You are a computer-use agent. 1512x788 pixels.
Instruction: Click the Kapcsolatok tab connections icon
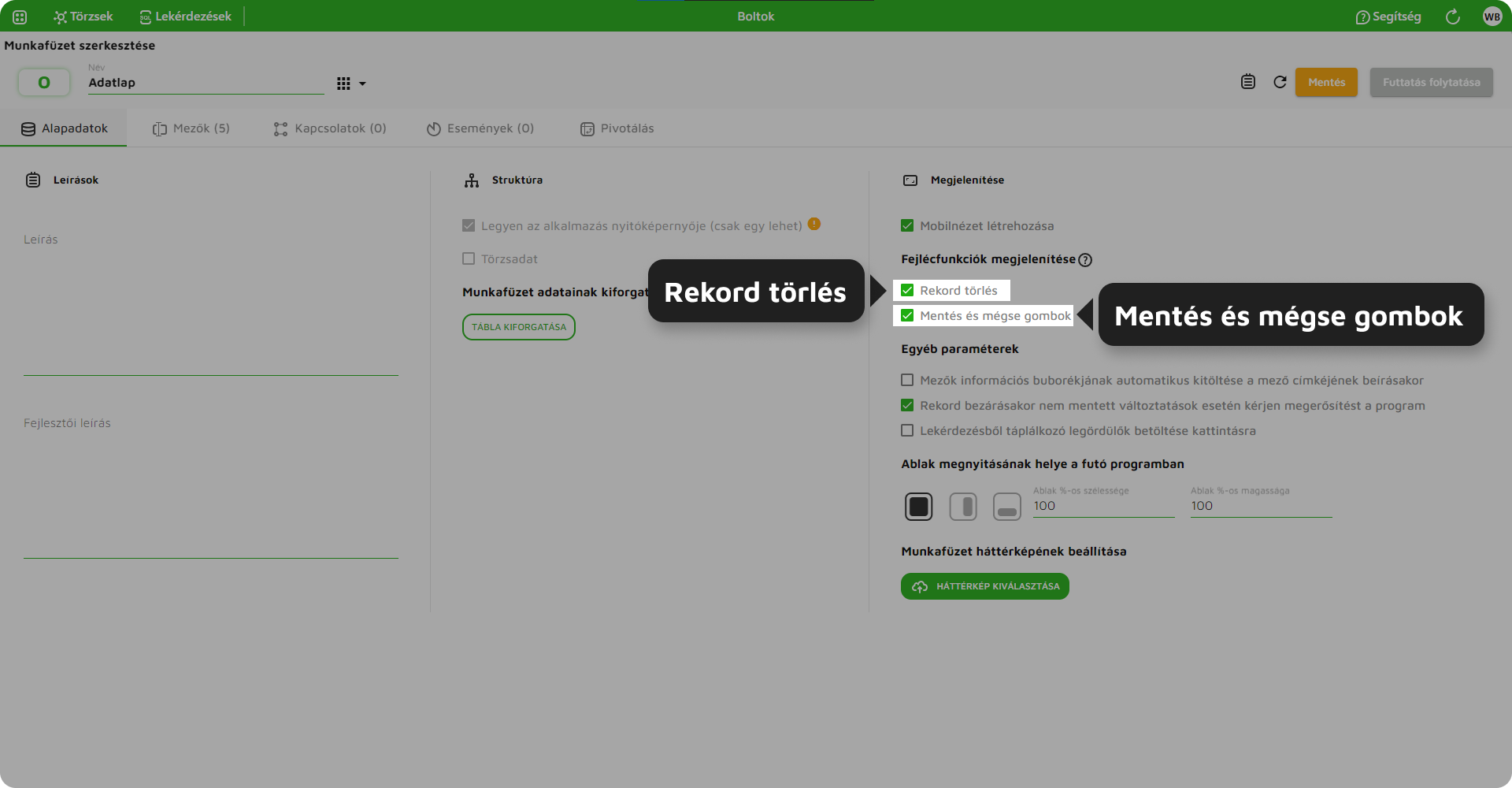tap(280, 129)
